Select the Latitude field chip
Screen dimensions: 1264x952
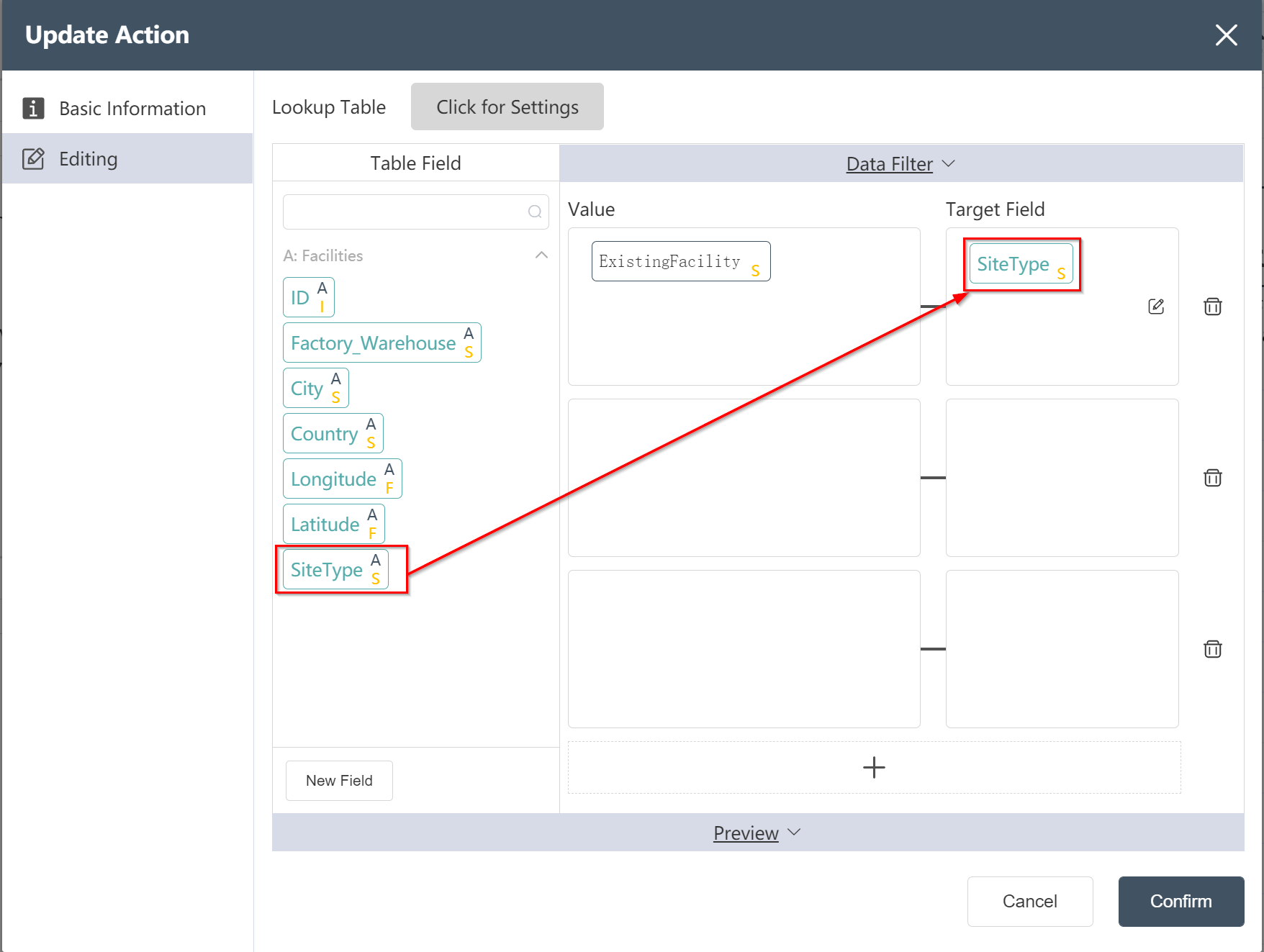(x=334, y=524)
